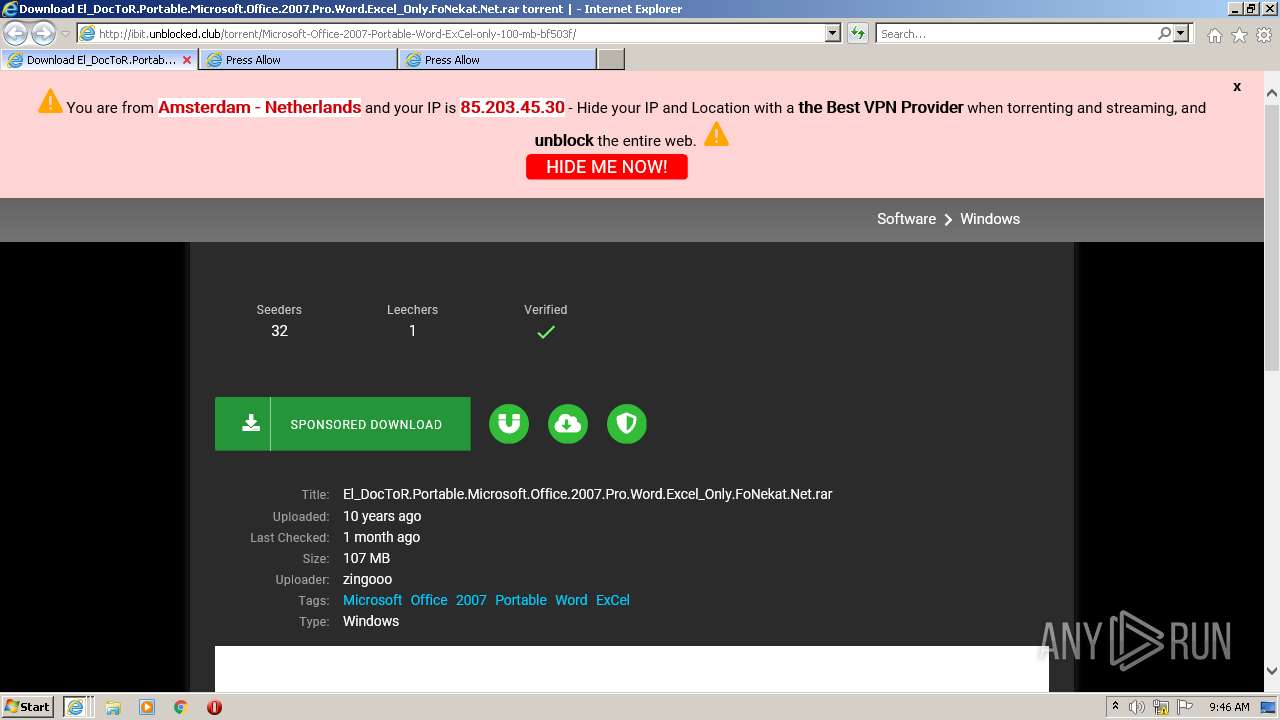Open Windows Explorer folder taskbar icon
The width and height of the screenshot is (1280, 720).
click(113, 707)
